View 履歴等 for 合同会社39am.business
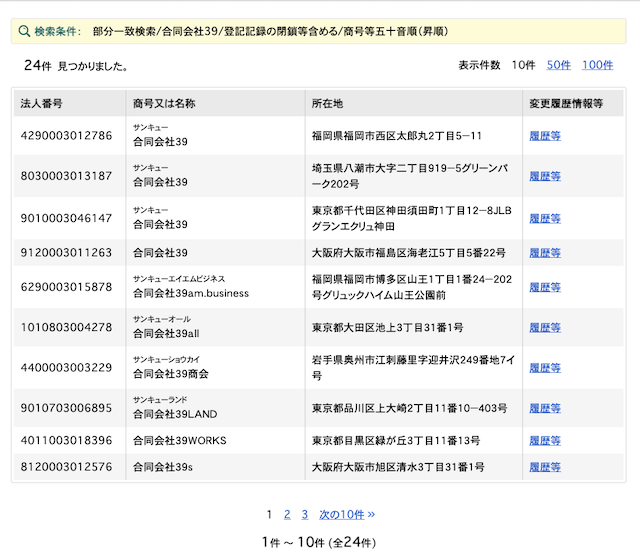 point(545,287)
